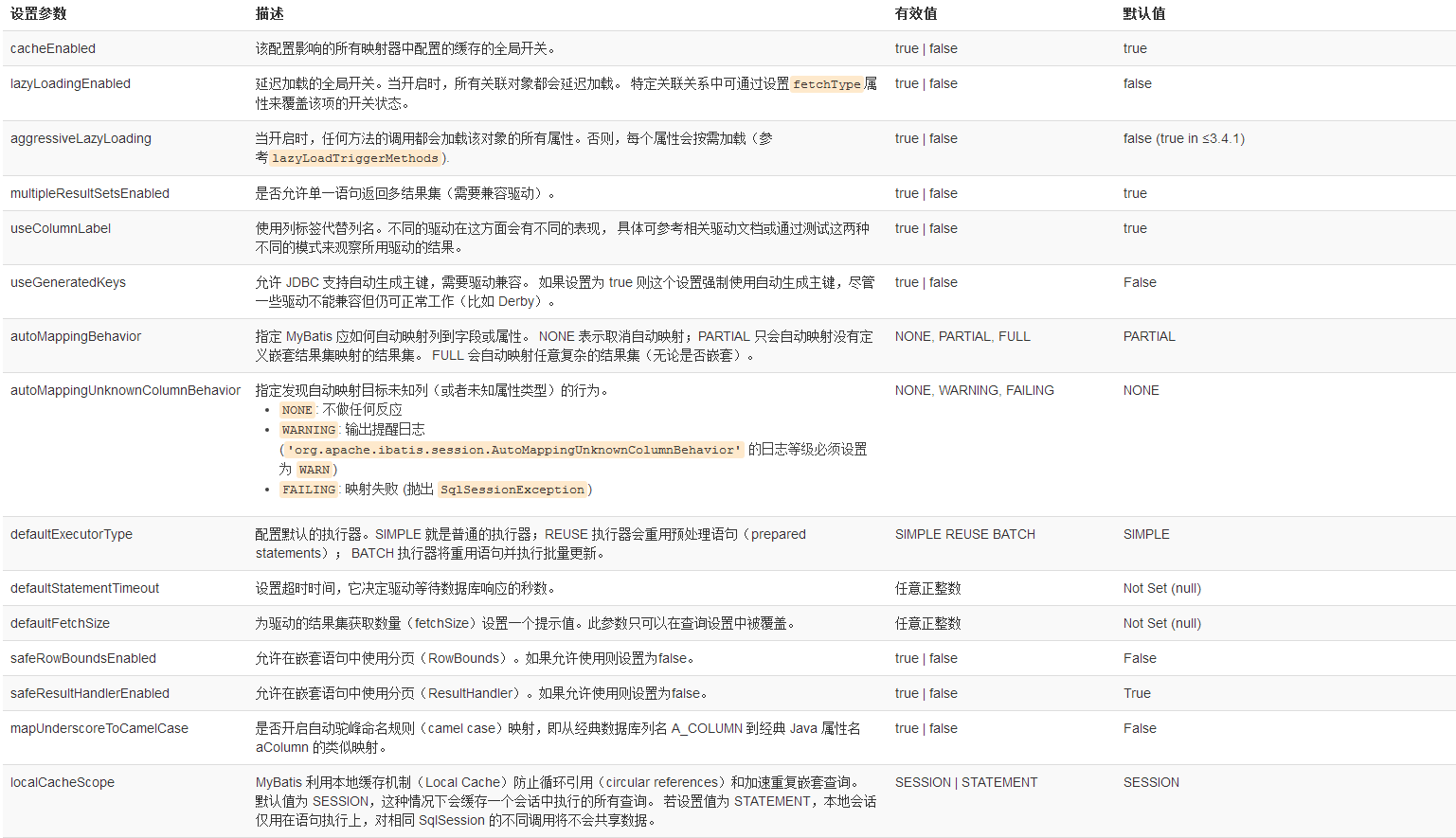Select SIMPLE REUSE BATCH valid values
Screen dimensions: 1456x838
coord(965,534)
